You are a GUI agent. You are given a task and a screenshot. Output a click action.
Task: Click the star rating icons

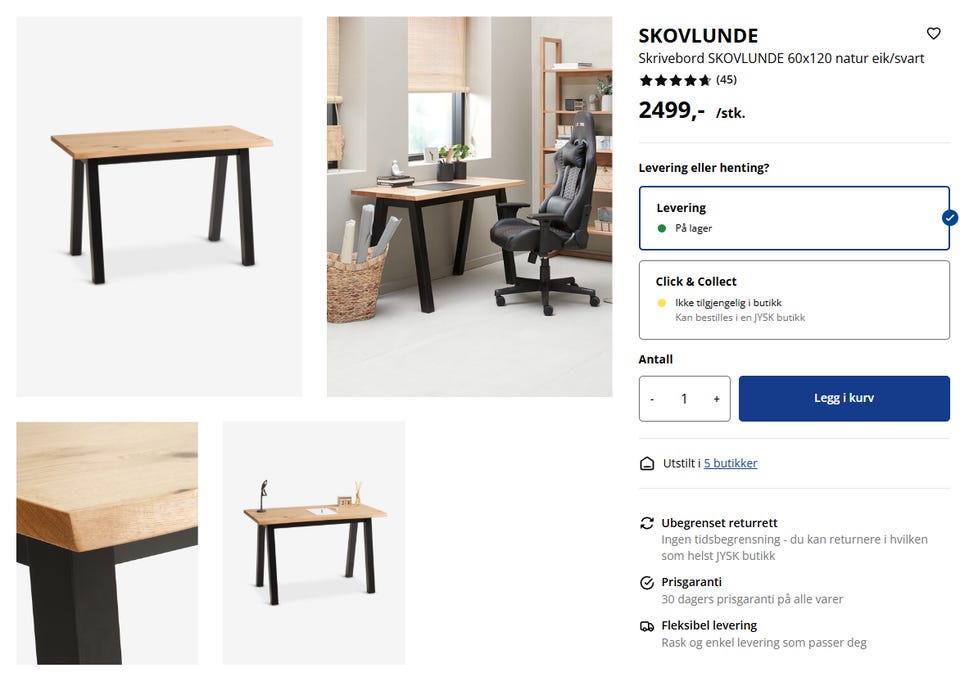[675, 80]
